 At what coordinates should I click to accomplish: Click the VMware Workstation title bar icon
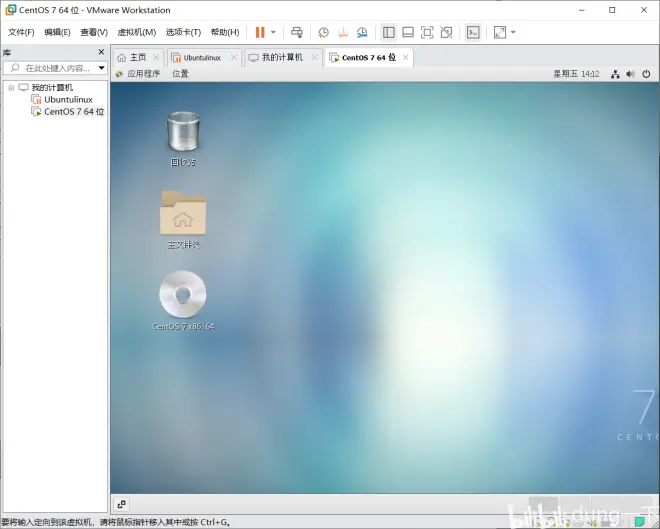pos(10,10)
